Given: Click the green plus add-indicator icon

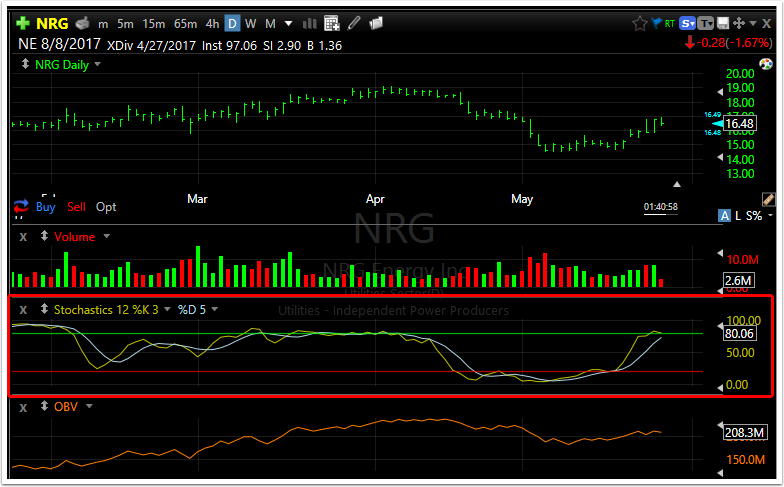Looking at the screenshot, I should [x=22, y=23].
